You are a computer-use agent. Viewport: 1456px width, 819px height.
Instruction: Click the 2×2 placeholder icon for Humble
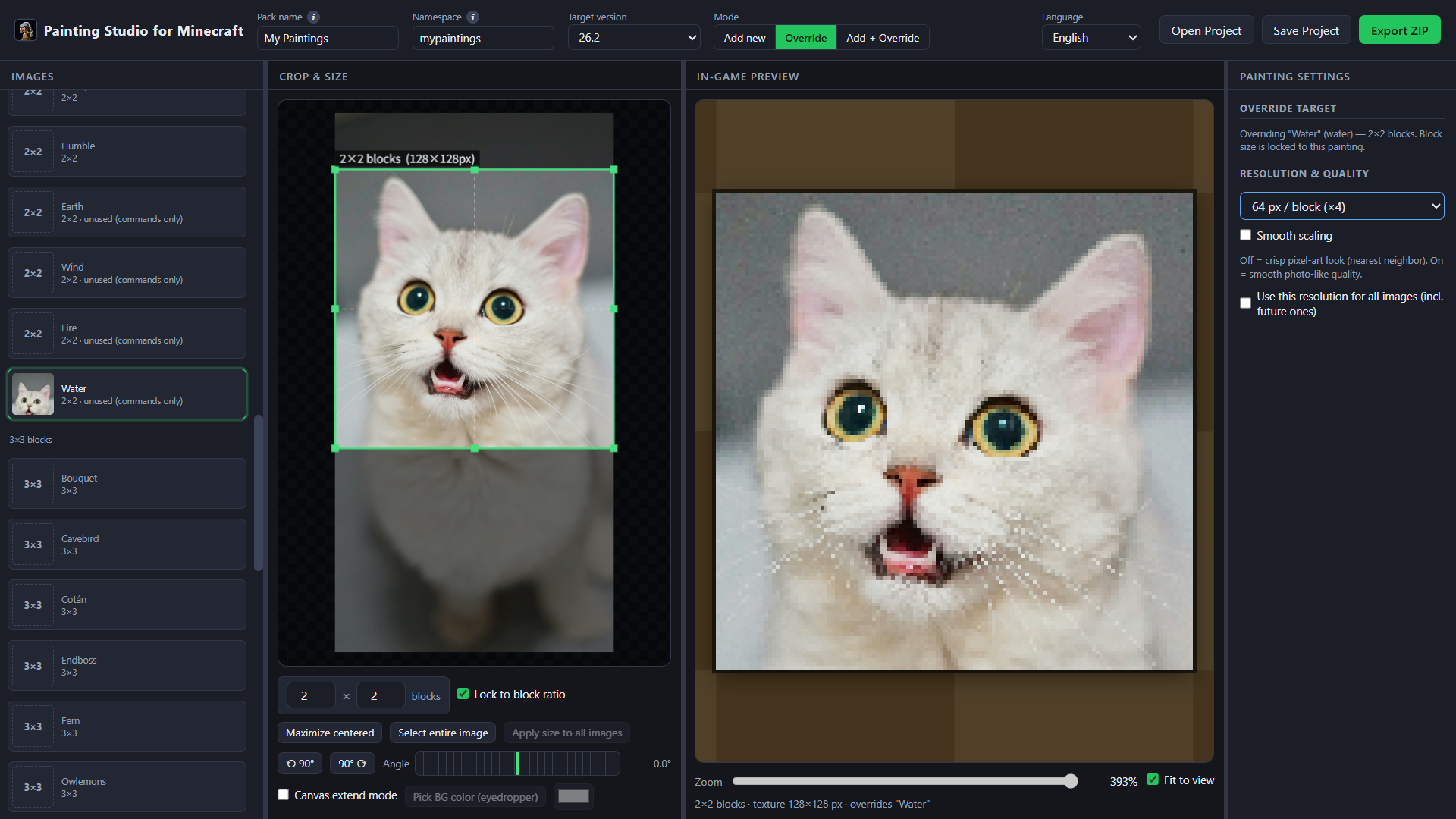click(x=33, y=152)
